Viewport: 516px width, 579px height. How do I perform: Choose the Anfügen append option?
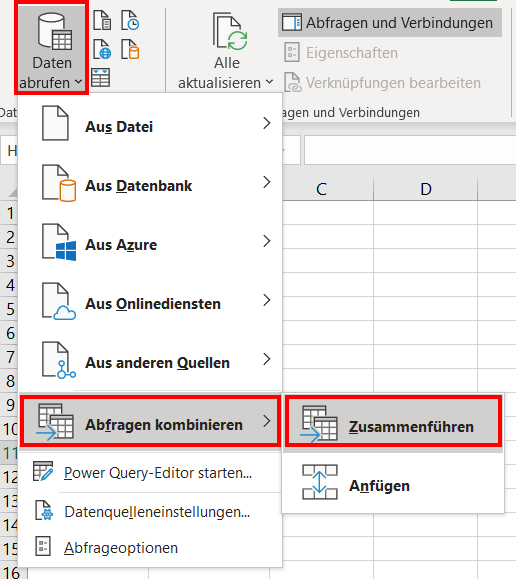coord(393,483)
